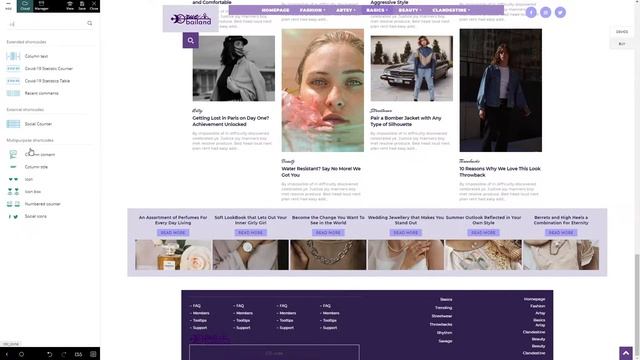Expand the BEAUTY dropdown menu

[410, 10]
